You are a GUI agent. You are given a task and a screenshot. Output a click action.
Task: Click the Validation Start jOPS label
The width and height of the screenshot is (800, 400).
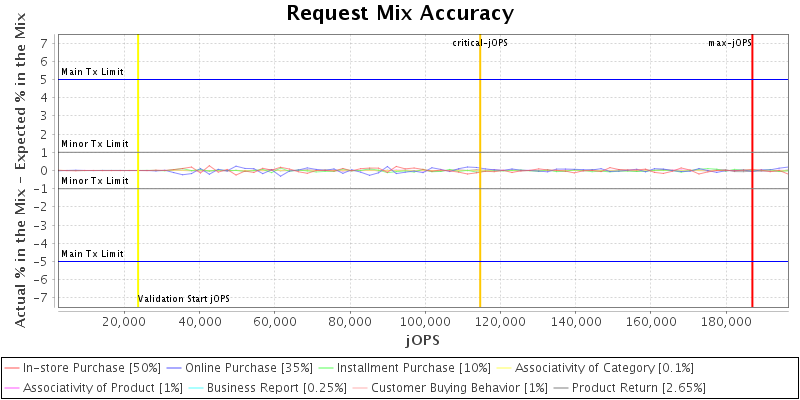pos(184,299)
